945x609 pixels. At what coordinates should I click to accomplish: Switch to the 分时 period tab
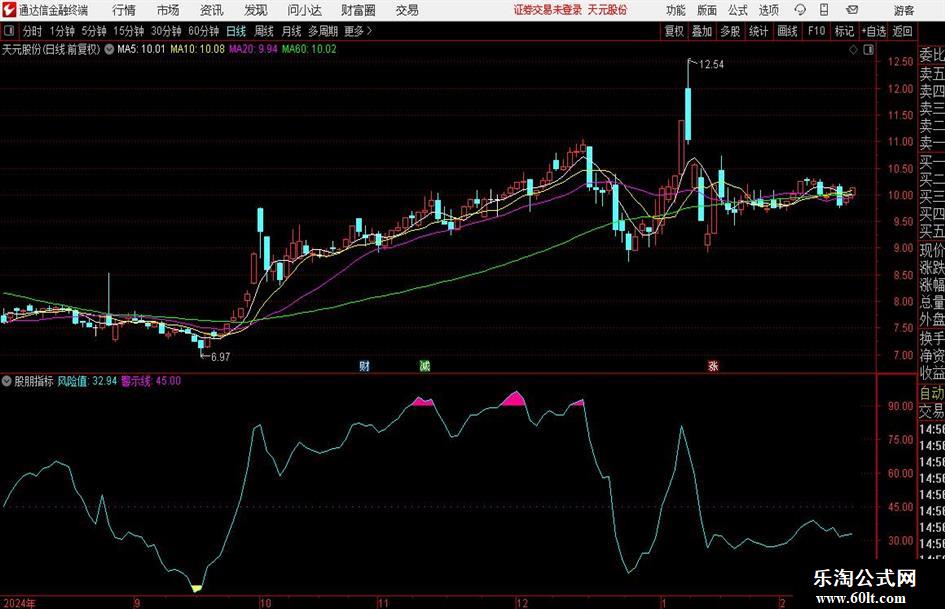click(x=33, y=31)
